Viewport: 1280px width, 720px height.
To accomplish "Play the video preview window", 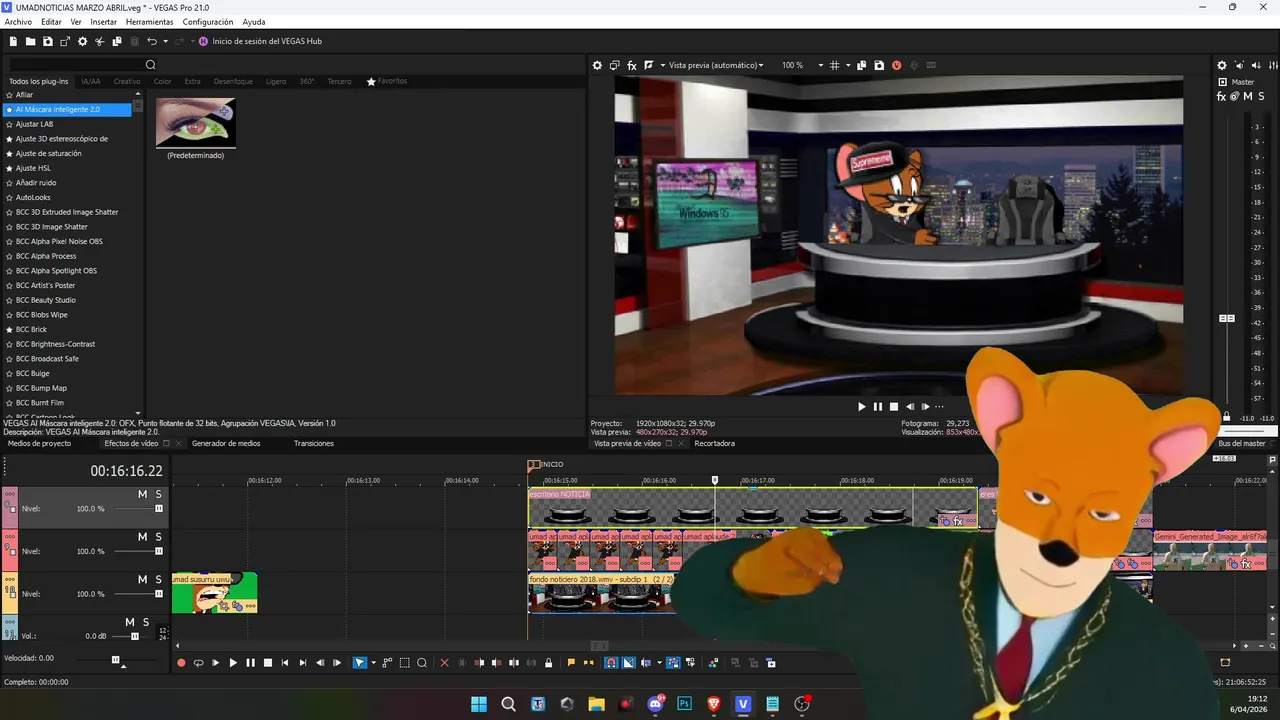I will (862, 407).
